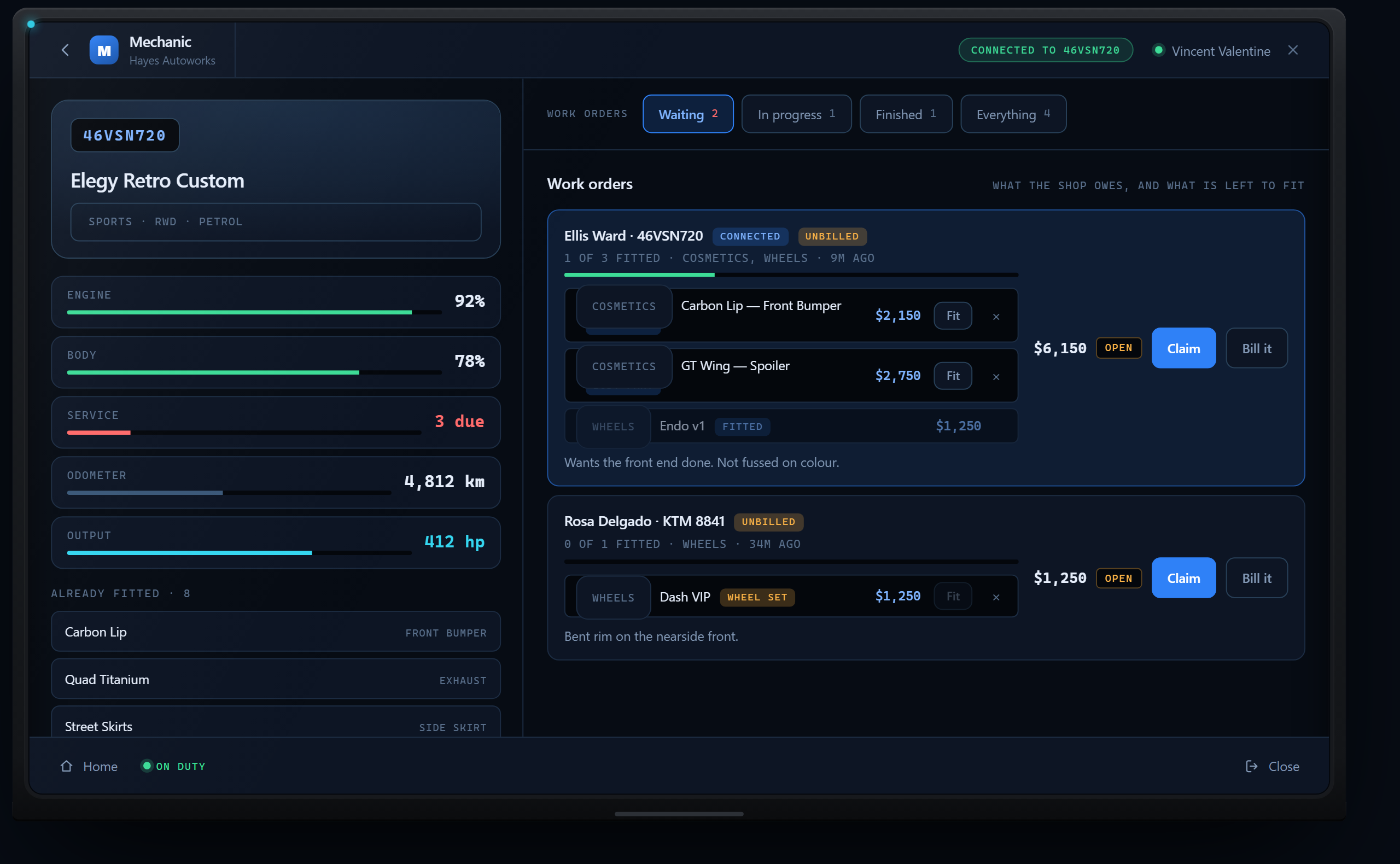This screenshot has height=864, width=1400.
Task: Click the Vincent Valentine user name
Action: [x=1221, y=51]
